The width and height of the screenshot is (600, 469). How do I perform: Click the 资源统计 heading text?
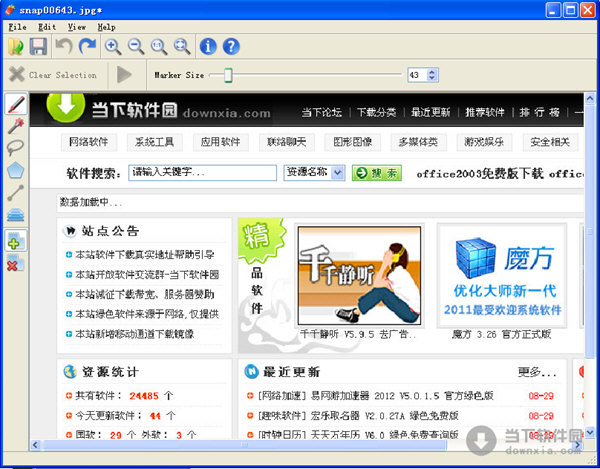click(x=110, y=372)
